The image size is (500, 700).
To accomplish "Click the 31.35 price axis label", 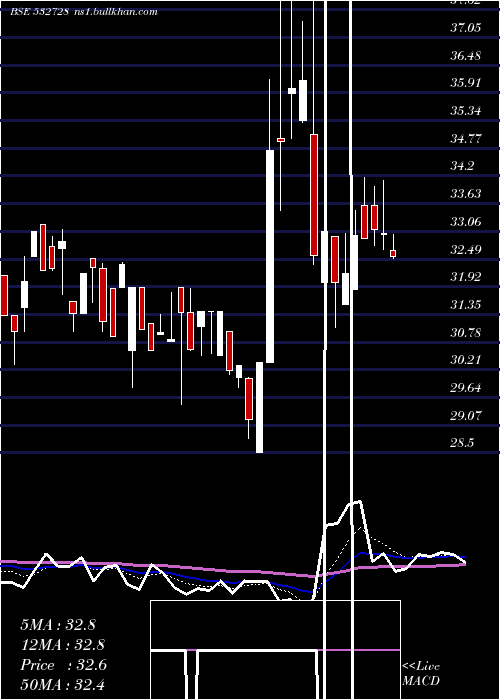I will [x=465, y=304].
